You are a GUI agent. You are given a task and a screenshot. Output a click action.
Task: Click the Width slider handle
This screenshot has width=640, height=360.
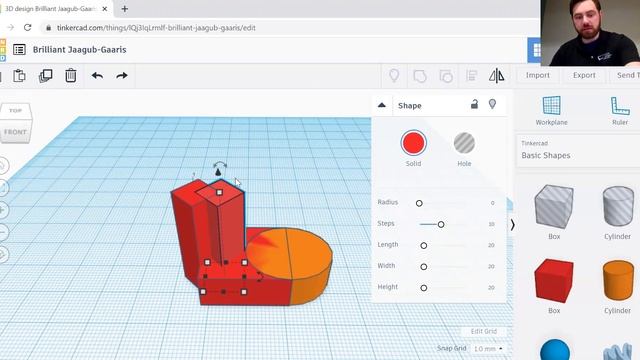424,267
